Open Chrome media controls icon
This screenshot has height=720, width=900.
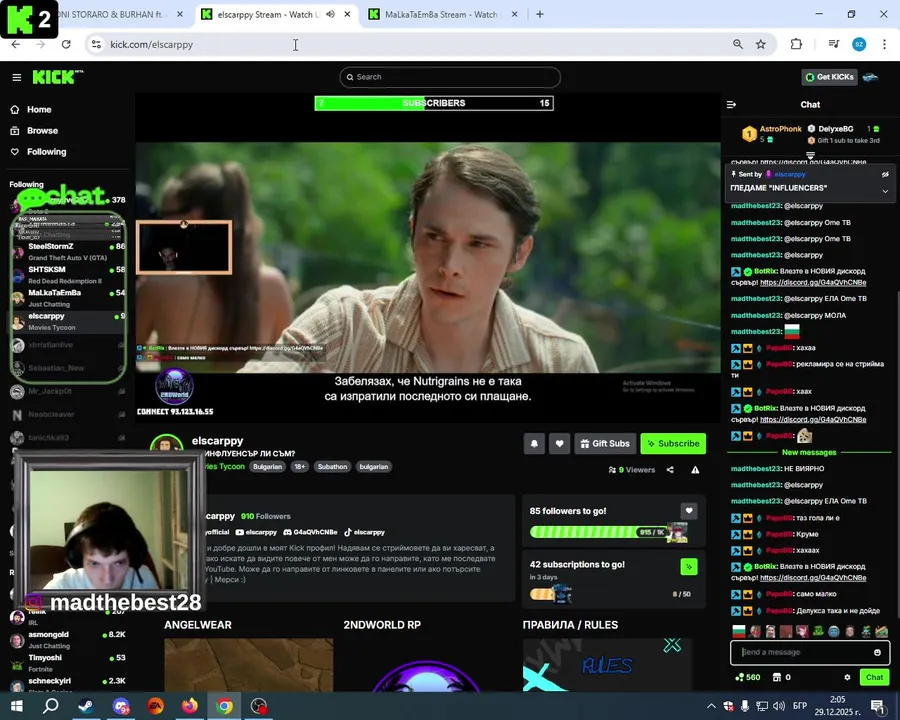(834, 44)
